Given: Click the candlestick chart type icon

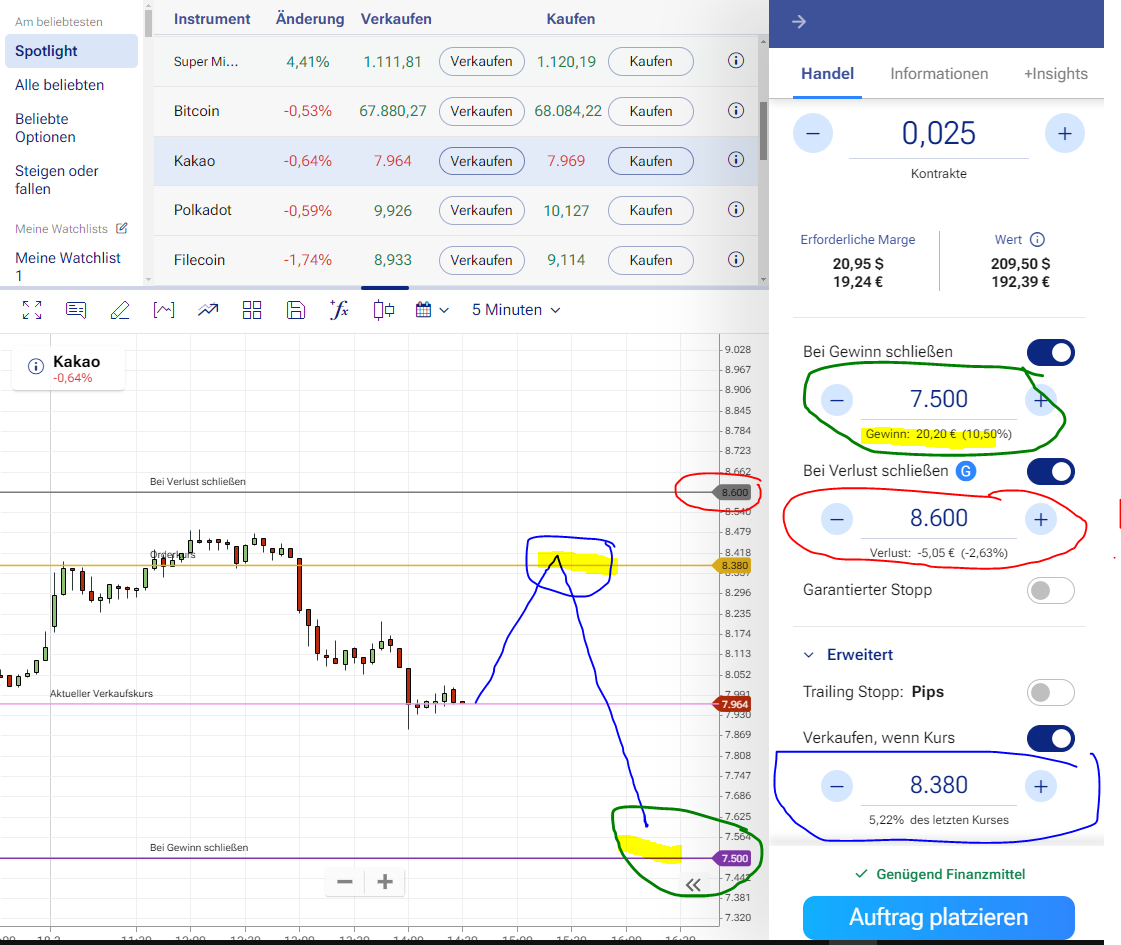Looking at the screenshot, I should (384, 310).
